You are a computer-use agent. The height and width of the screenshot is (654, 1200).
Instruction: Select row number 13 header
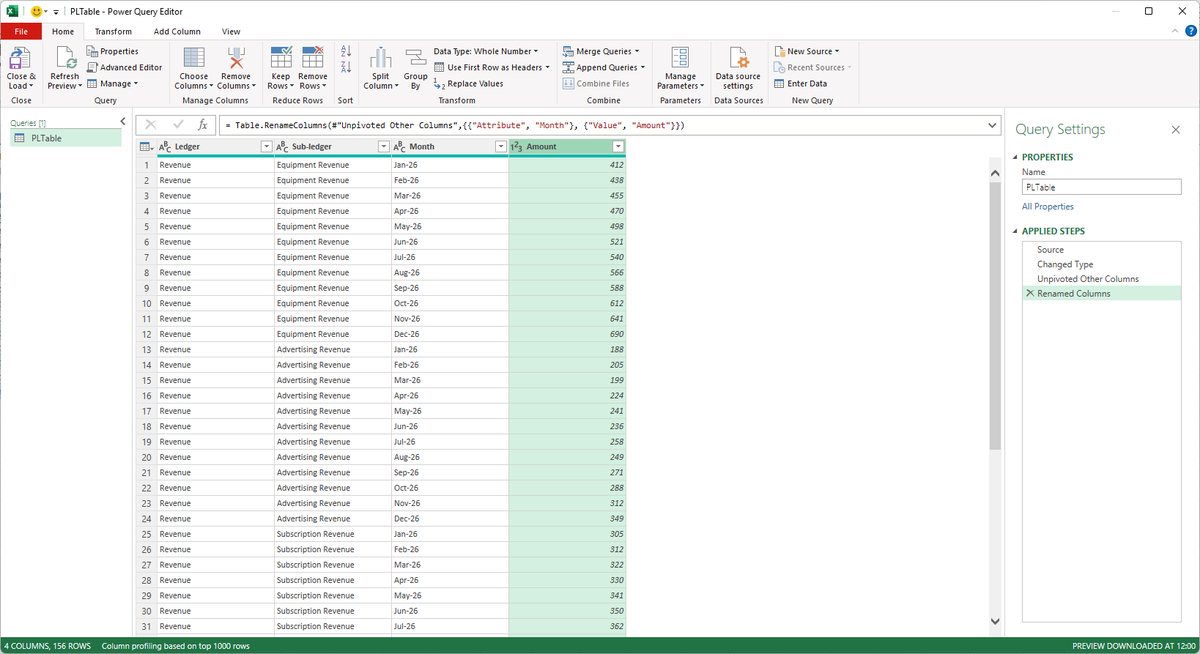tap(146, 349)
